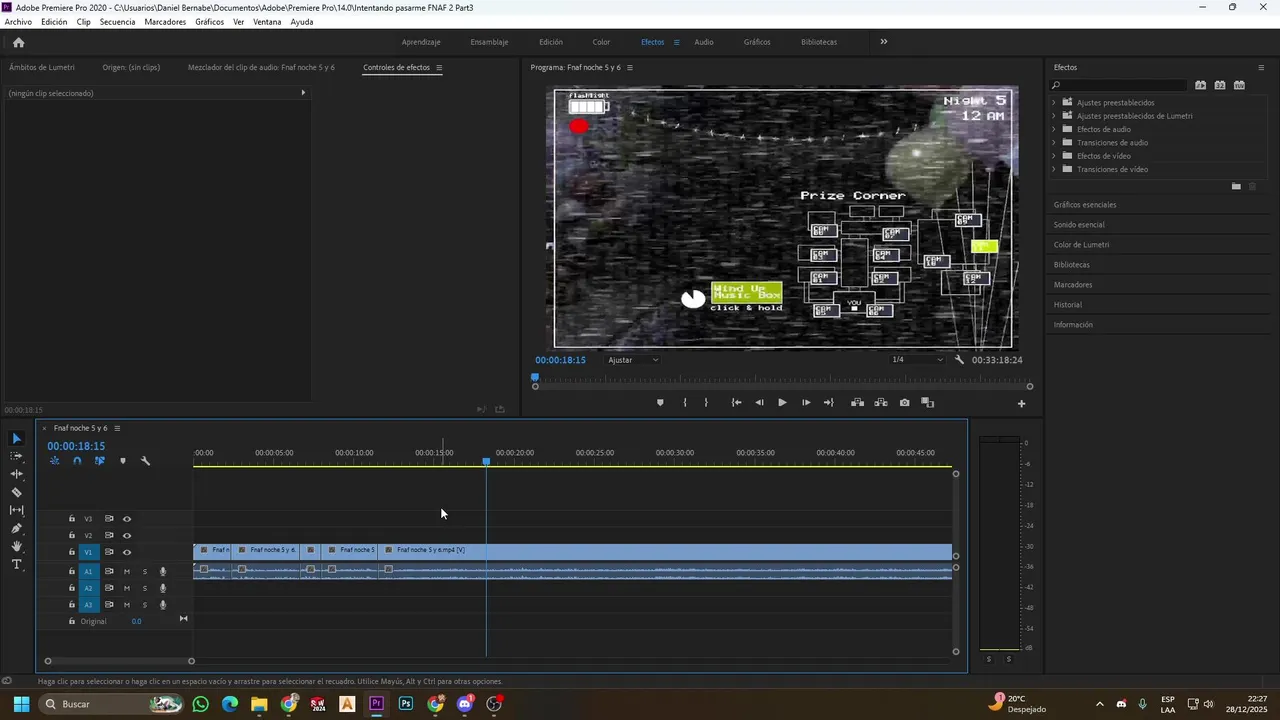Expand Transiciones de vídeo folder

1054,169
